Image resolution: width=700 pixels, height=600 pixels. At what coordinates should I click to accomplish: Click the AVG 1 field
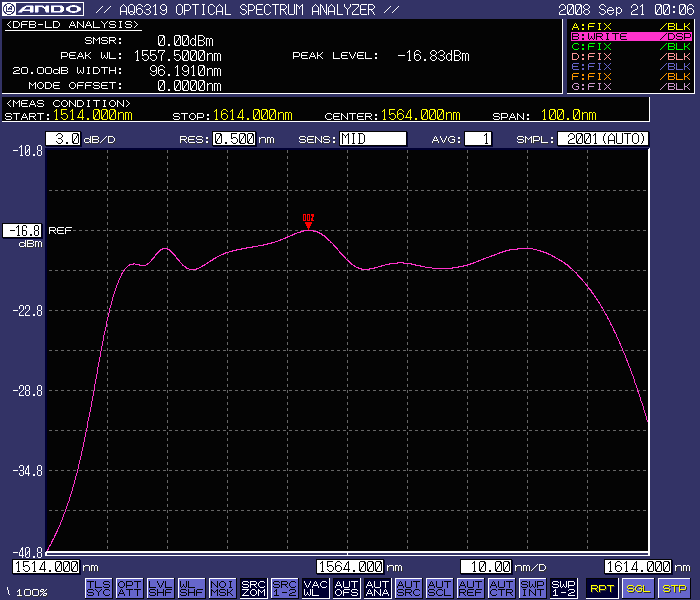pyautogui.click(x=478, y=139)
